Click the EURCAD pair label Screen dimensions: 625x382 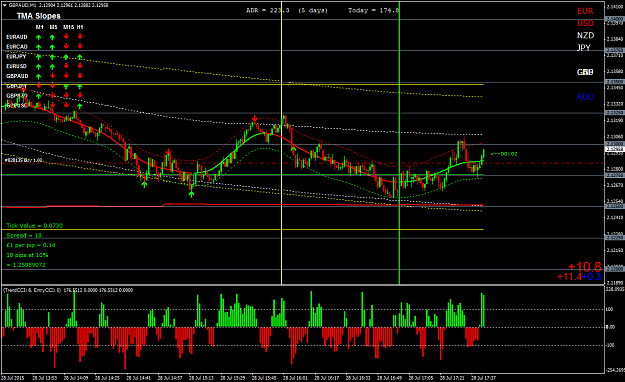tap(17, 47)
